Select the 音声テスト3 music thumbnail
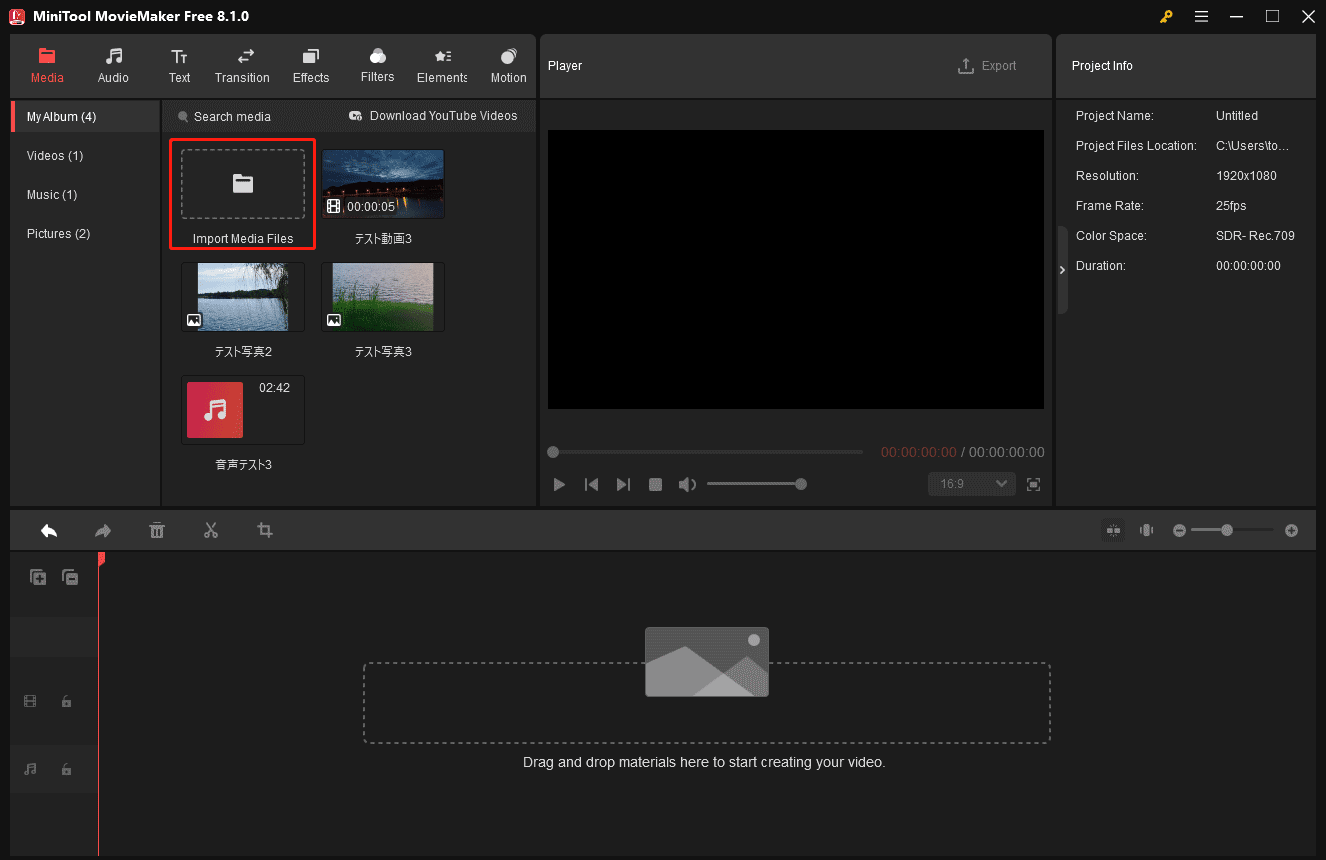 [243, 410]
